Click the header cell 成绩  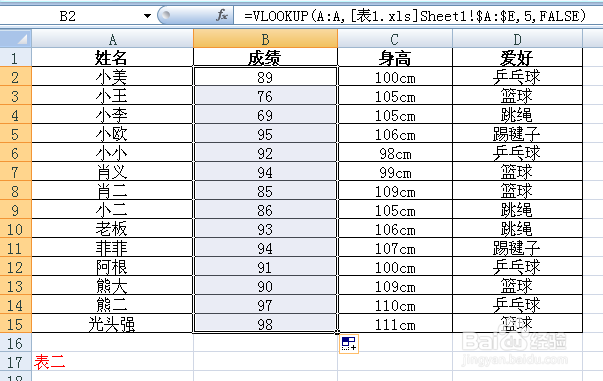click(265, 57)
